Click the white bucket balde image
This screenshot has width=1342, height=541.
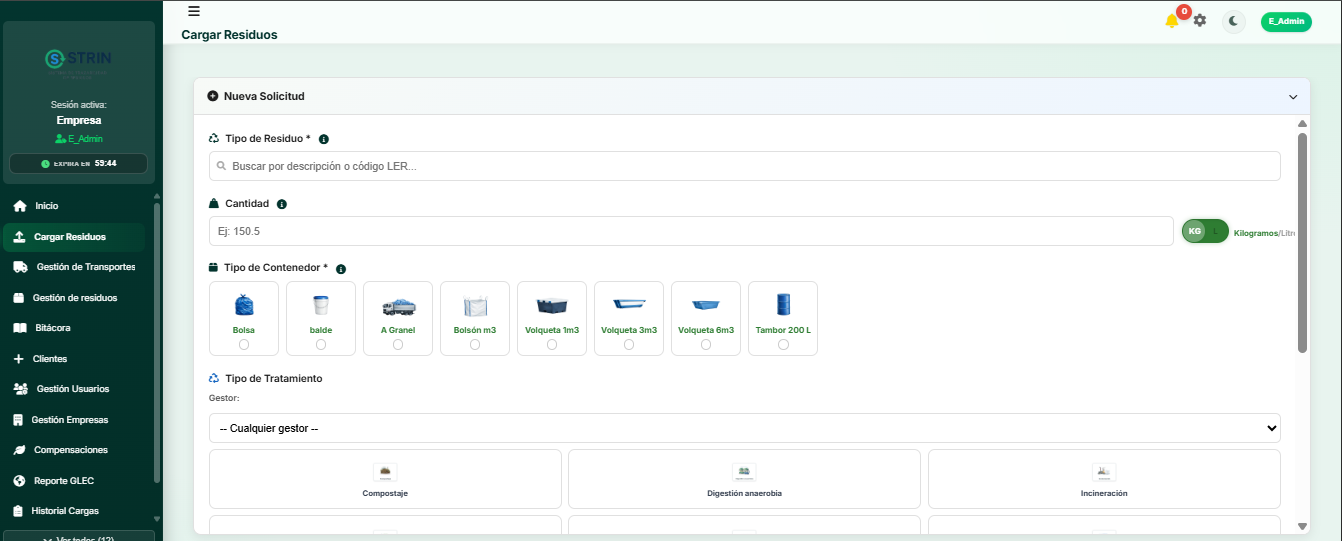point(321,305)
